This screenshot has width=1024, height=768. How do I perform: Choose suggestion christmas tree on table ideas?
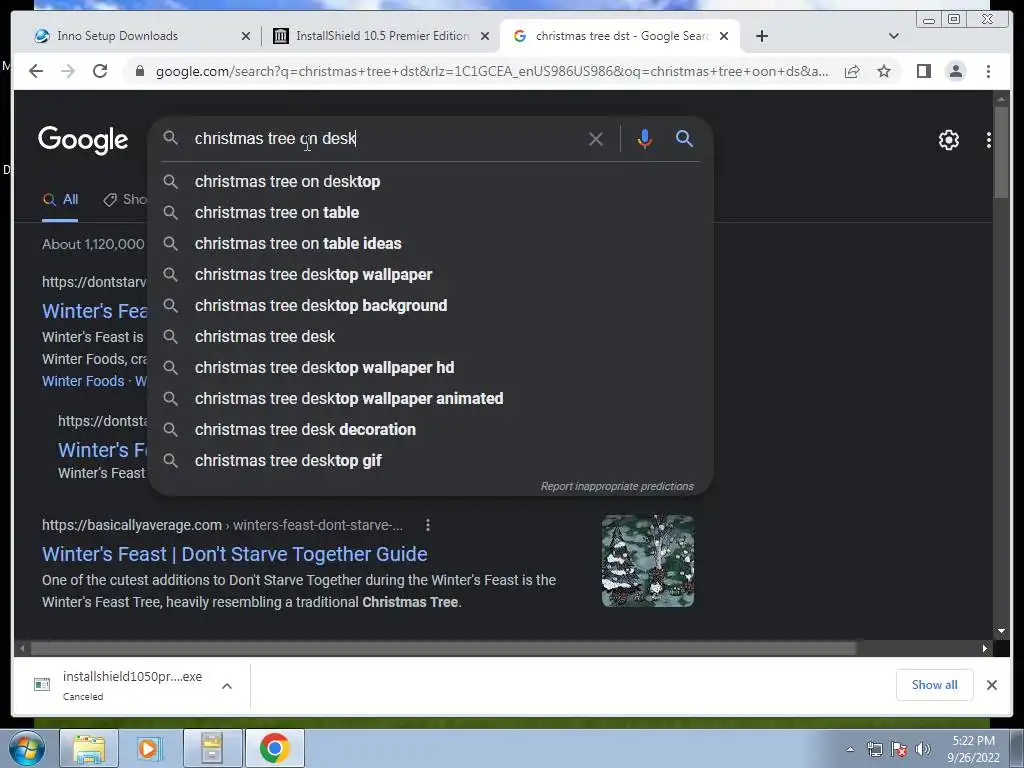coord(431,244)
